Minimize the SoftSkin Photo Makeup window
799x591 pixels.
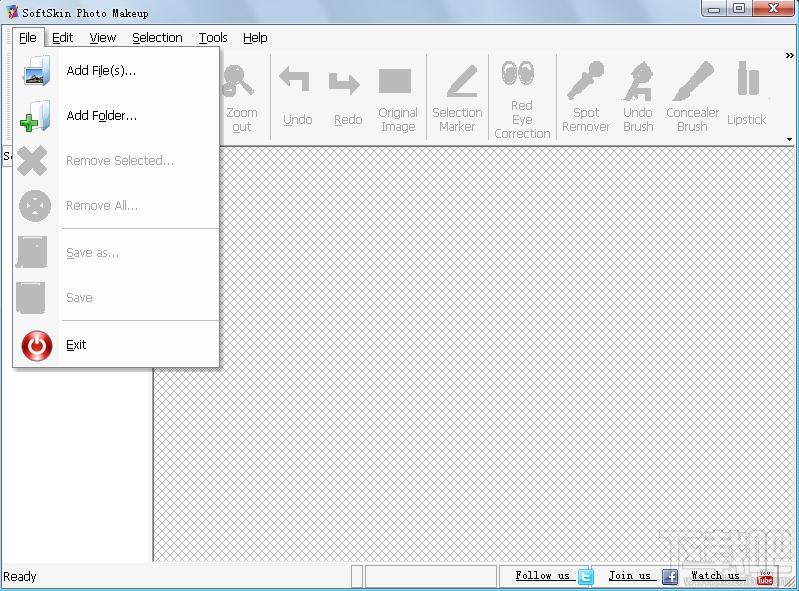pos(714,9)
